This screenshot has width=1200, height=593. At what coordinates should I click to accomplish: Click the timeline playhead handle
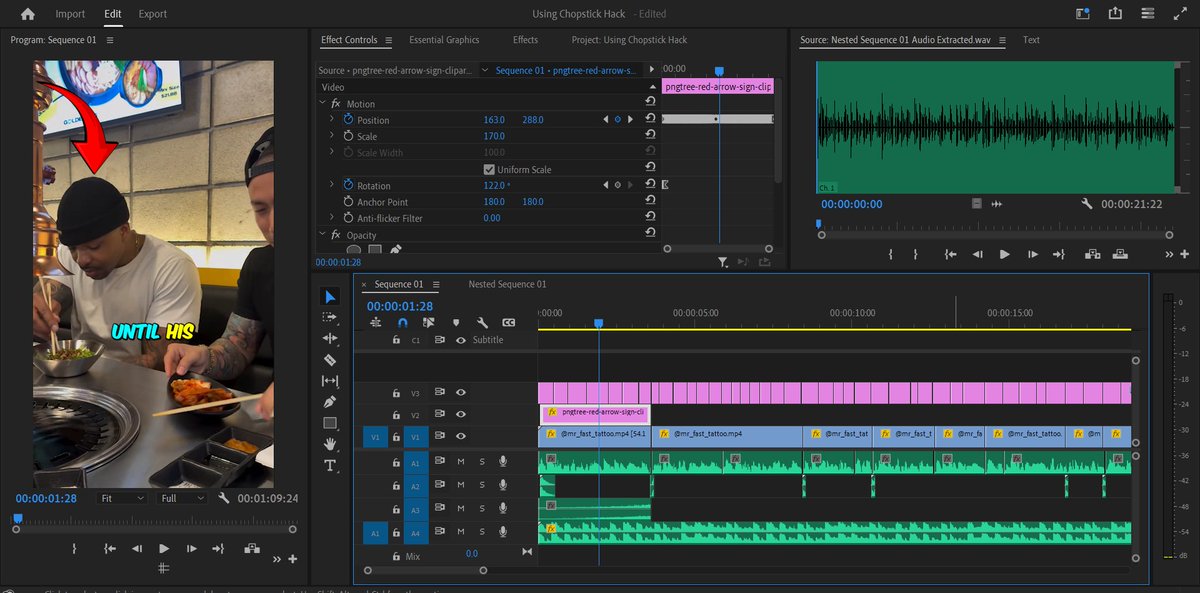coord(598,323)
